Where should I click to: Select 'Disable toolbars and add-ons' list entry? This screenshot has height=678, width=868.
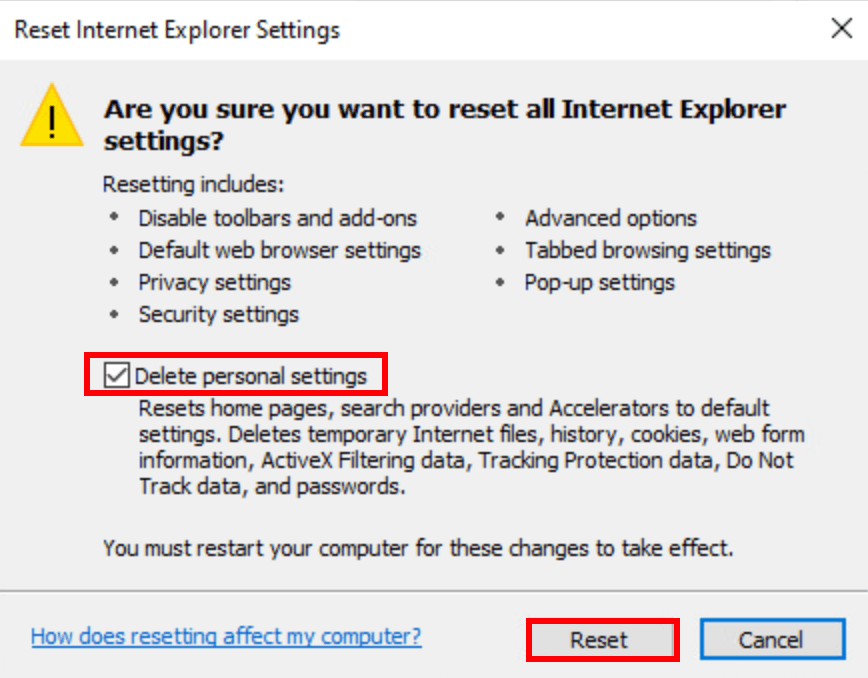pyautogui.click(x=277, y=218)
